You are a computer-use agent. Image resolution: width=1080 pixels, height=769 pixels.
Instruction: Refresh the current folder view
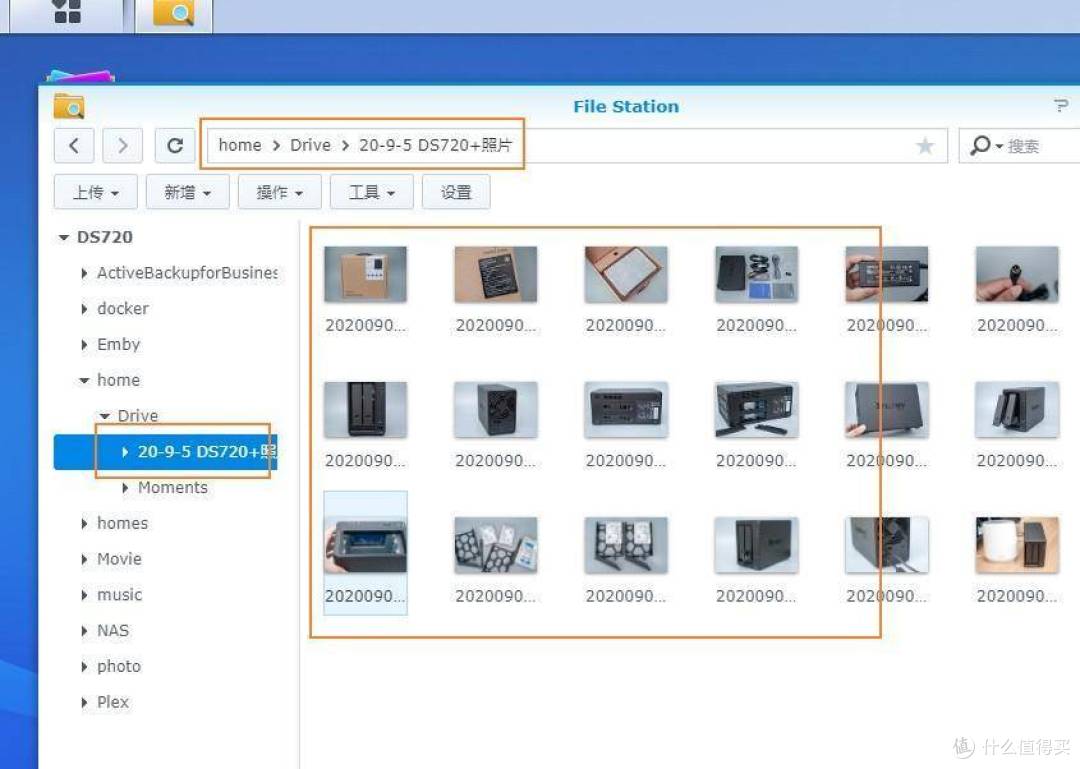point(175,145)
